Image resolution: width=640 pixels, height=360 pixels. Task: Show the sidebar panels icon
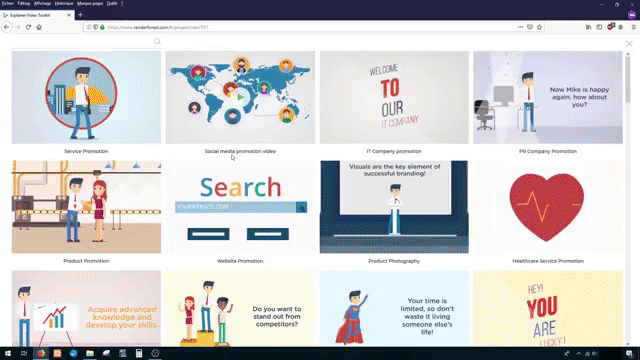pyautogui.click(x=599, y=27)
